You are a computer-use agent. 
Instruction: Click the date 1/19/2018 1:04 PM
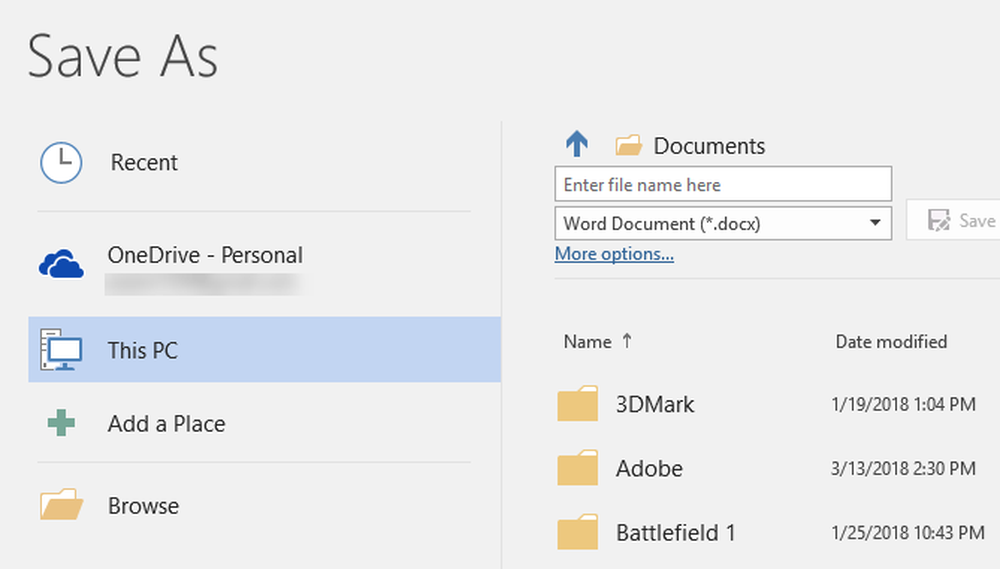pos(903,404)
